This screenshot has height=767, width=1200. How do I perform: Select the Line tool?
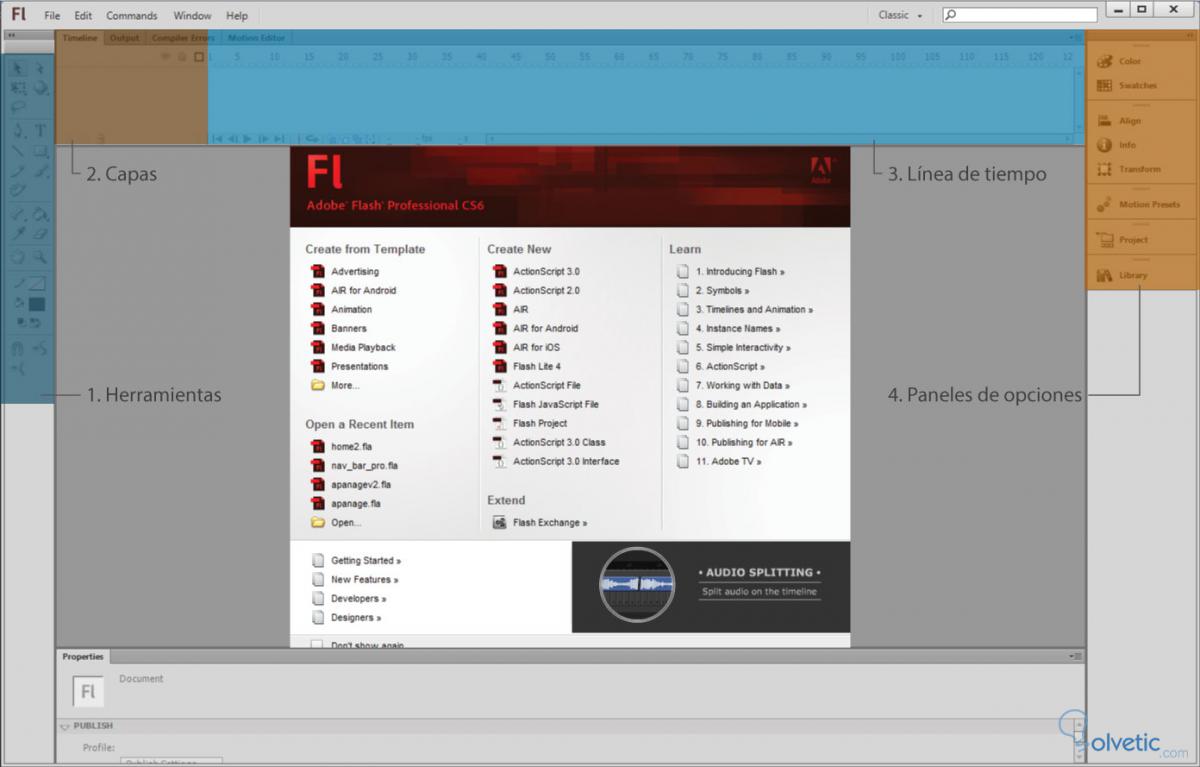(x=18, y=150)
